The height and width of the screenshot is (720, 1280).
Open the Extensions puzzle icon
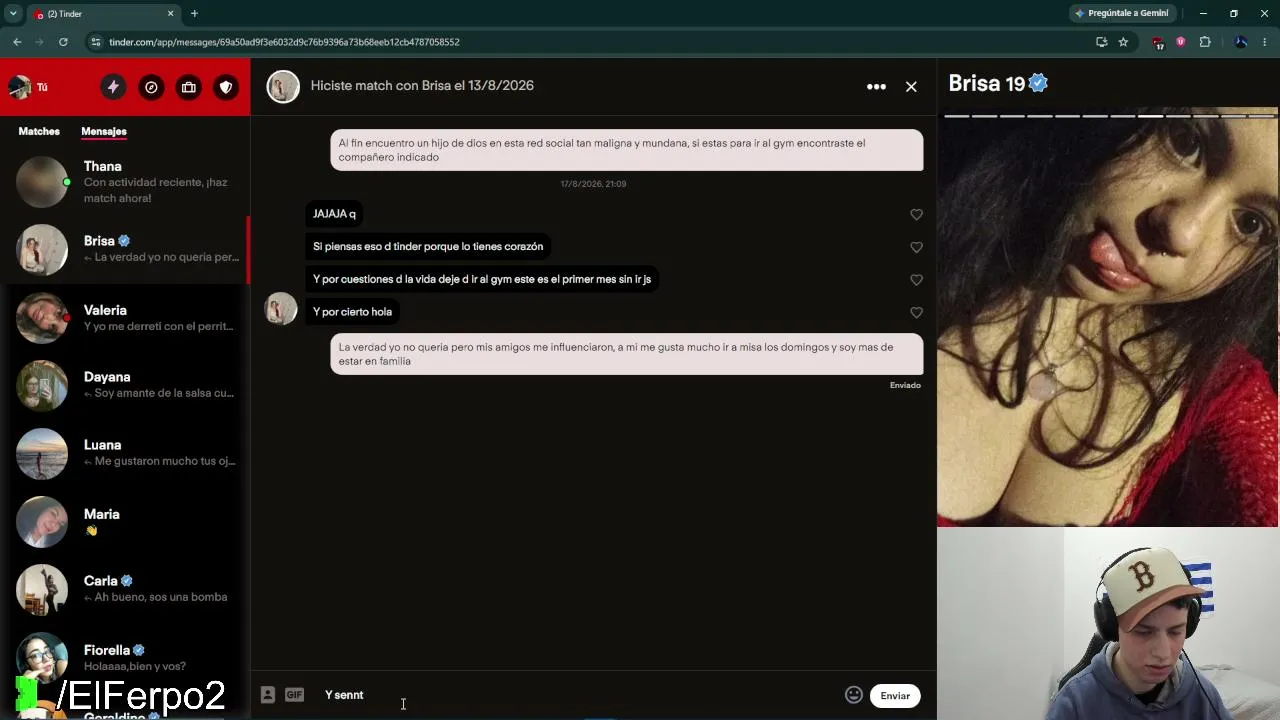pos(1205,42)
